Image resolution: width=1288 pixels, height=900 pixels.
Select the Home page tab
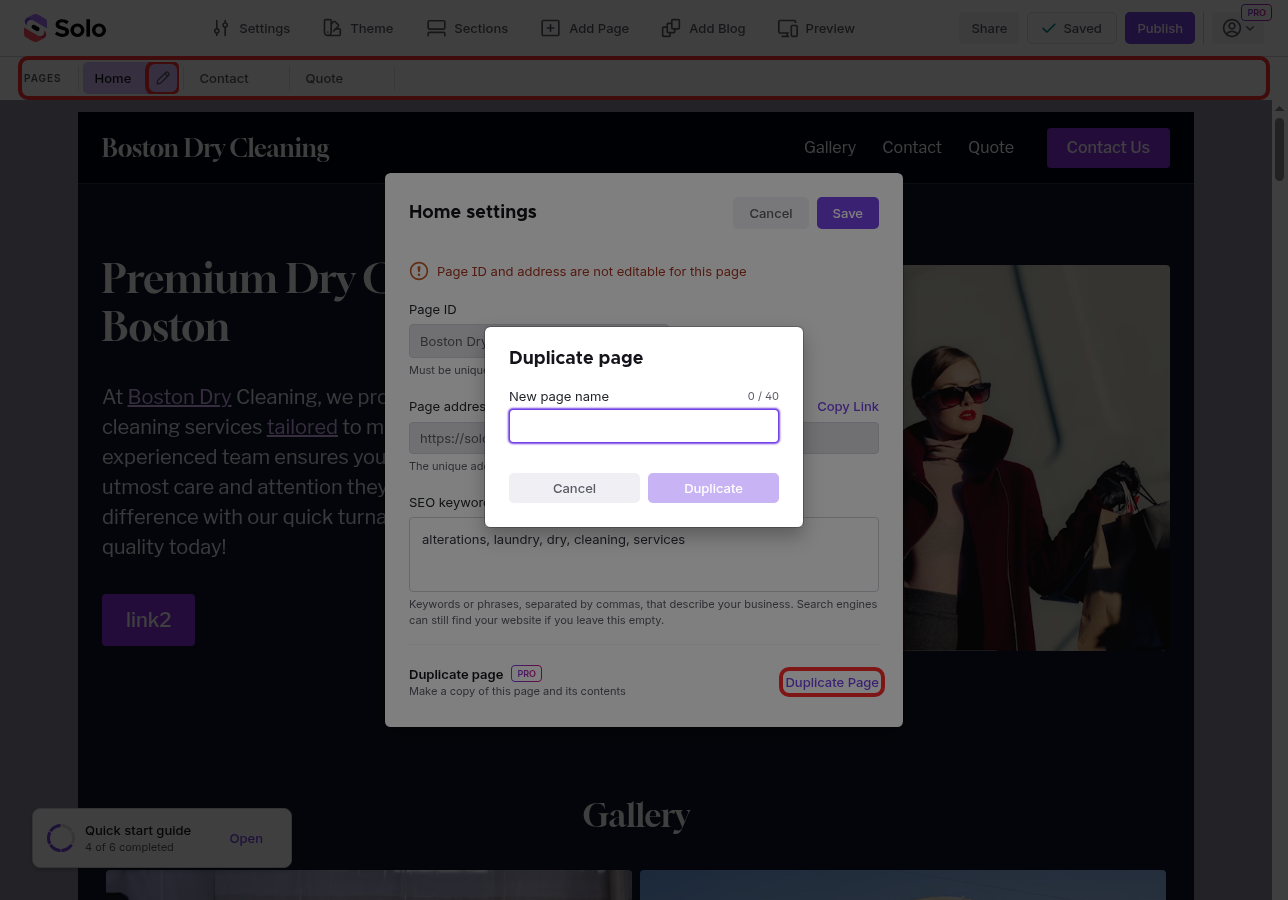113,78
